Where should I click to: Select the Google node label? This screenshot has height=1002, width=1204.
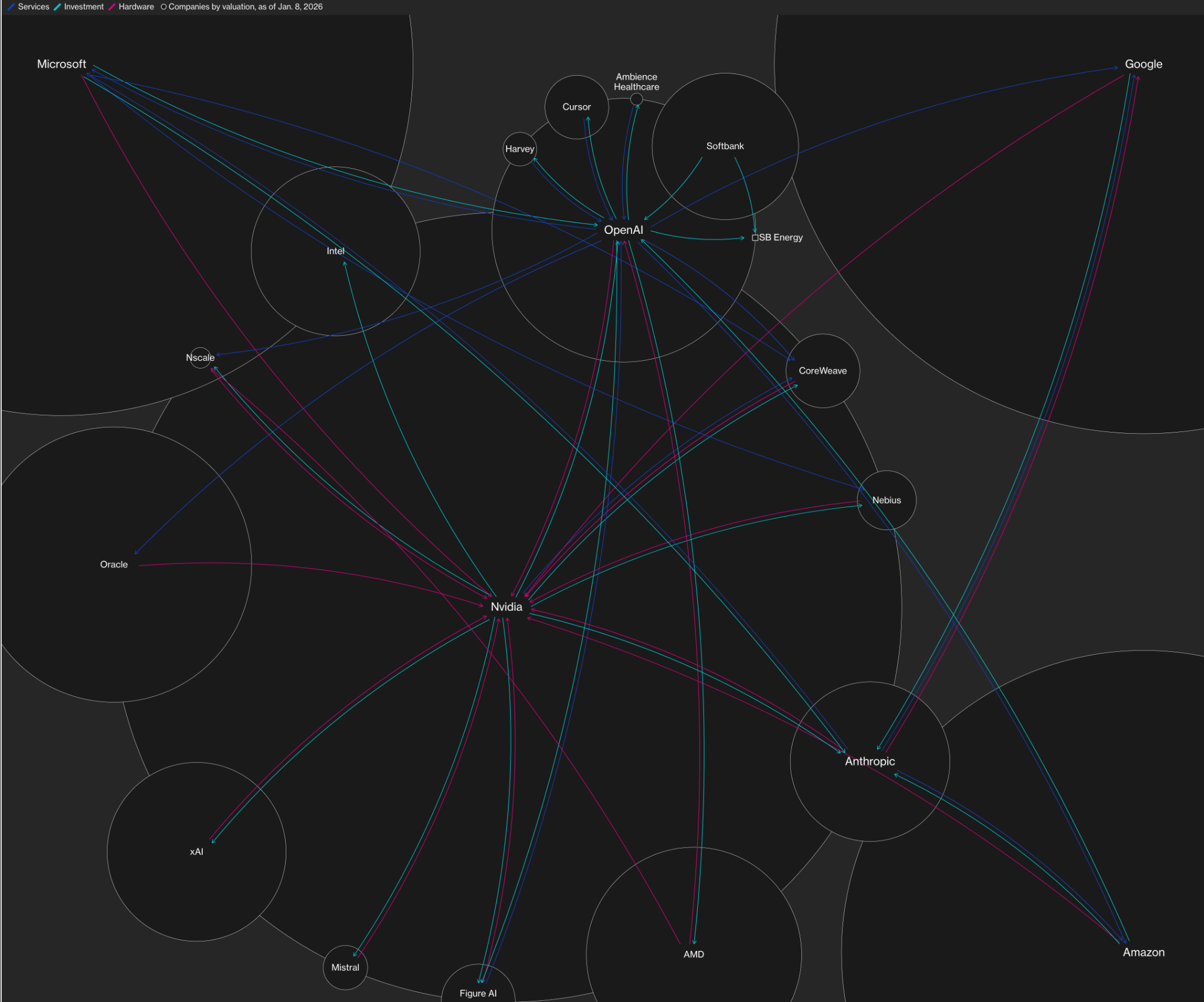pos(1143,64)
